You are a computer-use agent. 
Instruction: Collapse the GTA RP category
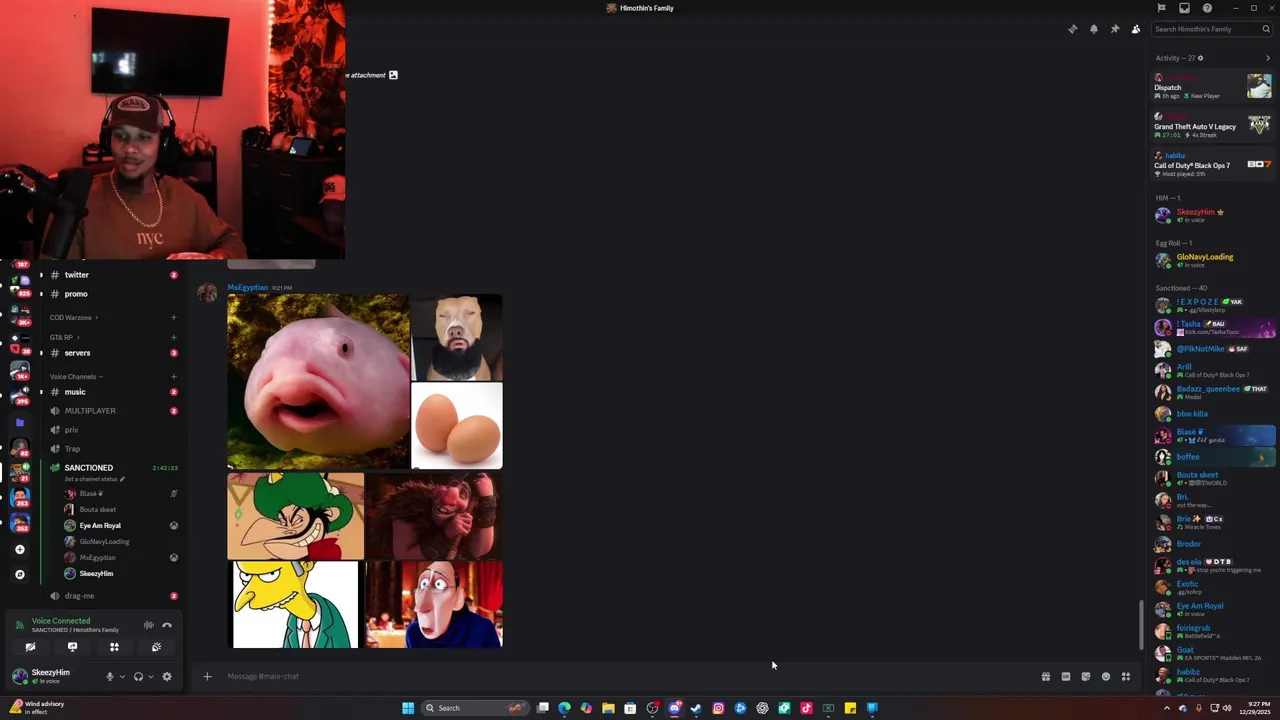point(63,337)
